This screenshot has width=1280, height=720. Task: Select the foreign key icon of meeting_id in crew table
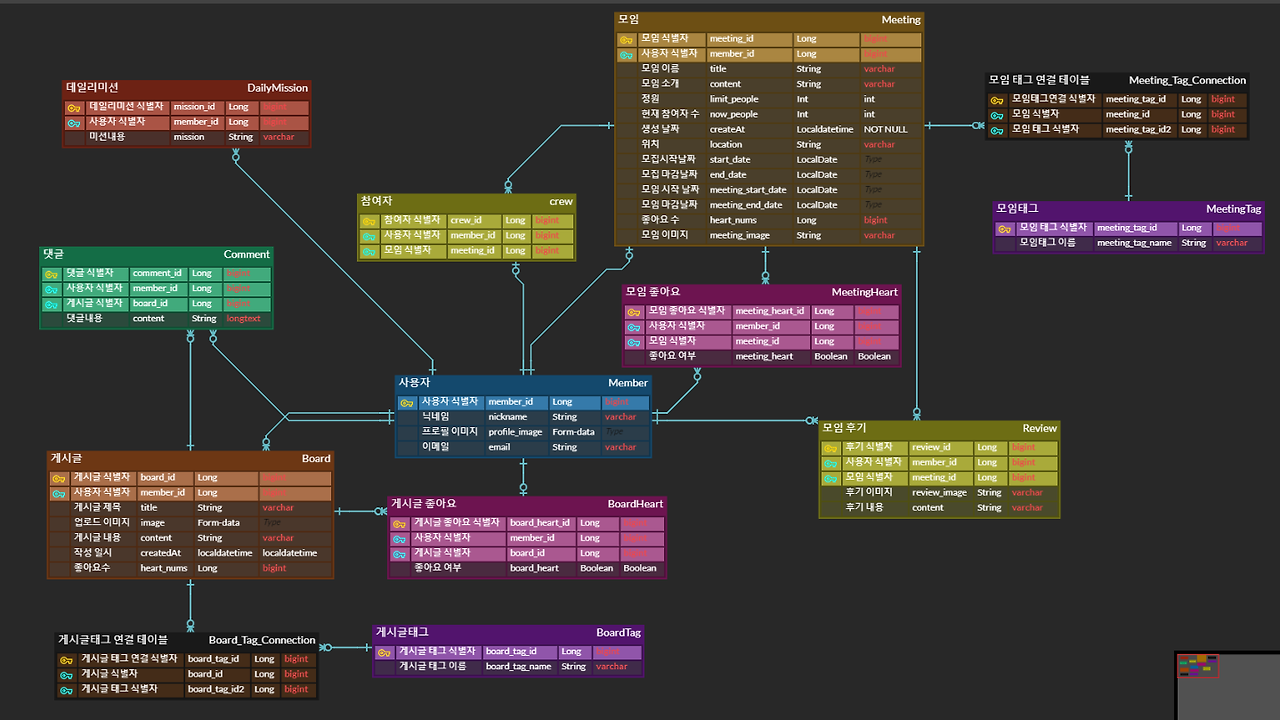click(x=369, y=251)
